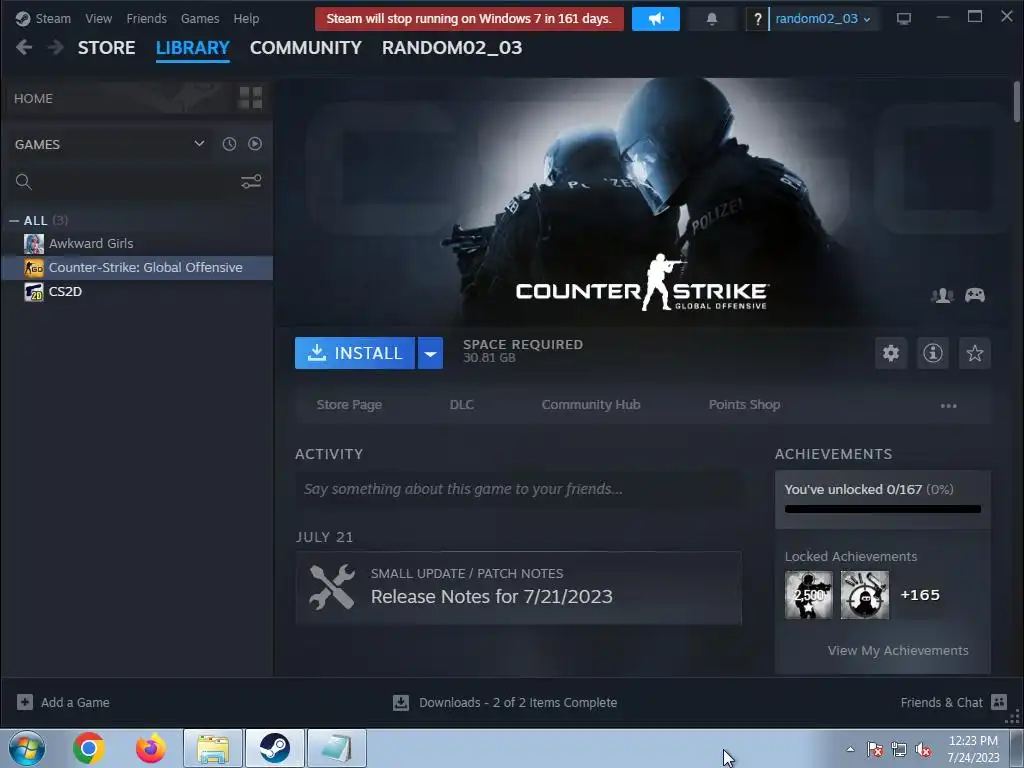1024x768 pixels.
Task: Click the activity status text field
Action: [518, 489]
